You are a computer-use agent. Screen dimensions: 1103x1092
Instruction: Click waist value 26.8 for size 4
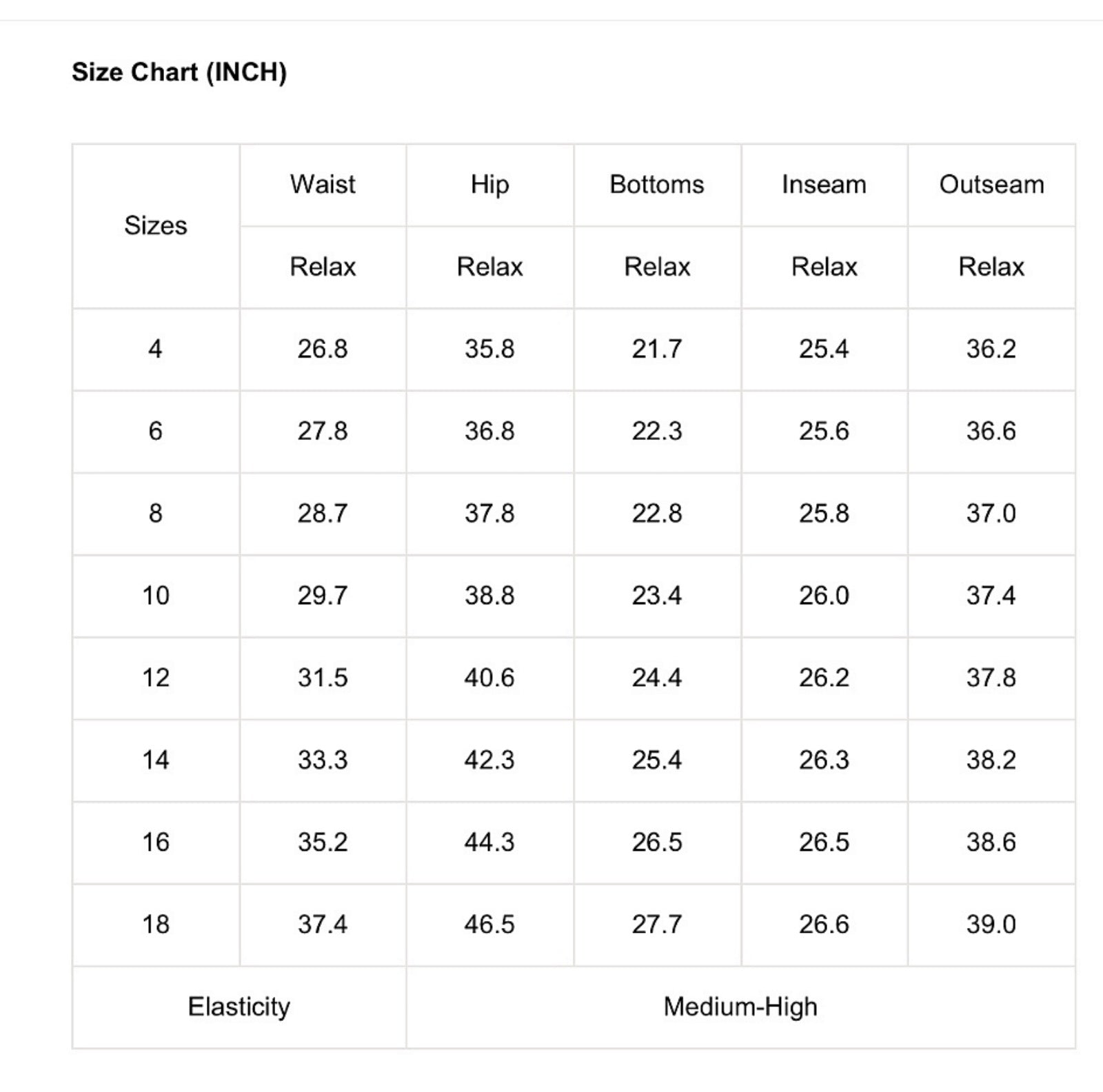pos(323,349)
